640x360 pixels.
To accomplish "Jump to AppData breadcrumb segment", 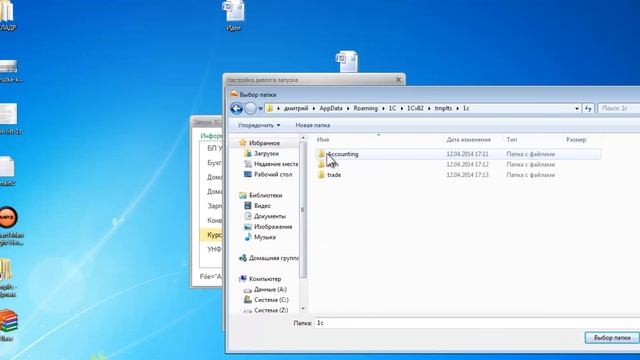I will 331,109.
